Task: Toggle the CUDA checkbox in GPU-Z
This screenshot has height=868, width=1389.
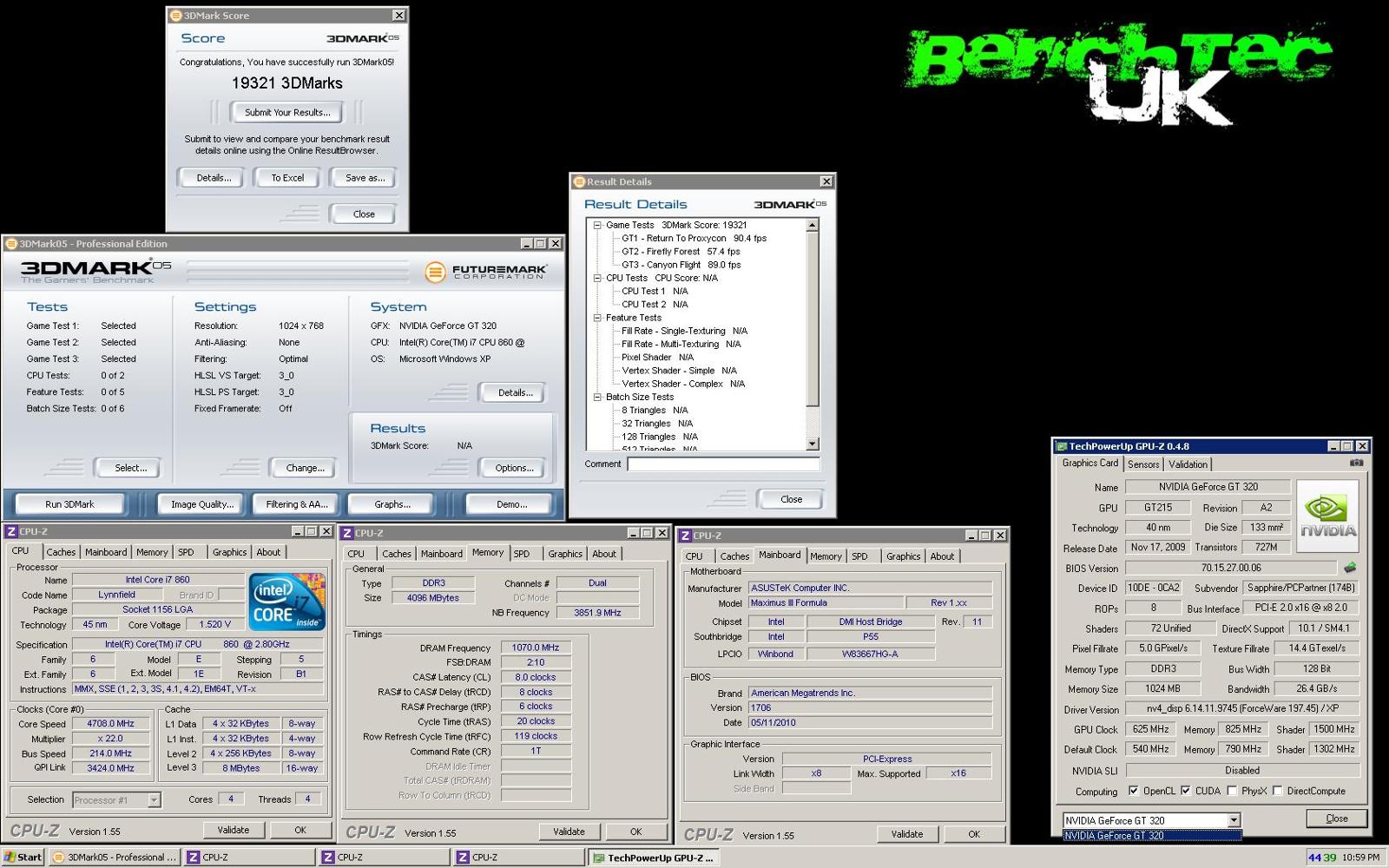Action: point(1185,791)
